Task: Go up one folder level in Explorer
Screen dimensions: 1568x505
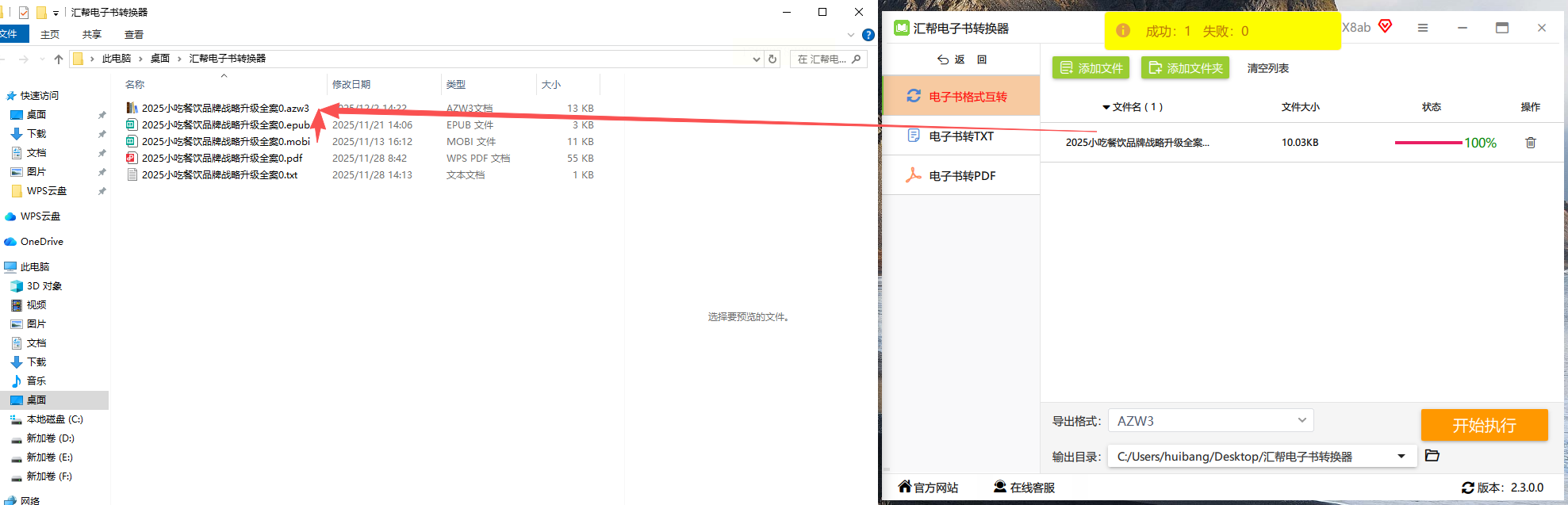Action: [x=59, y=59]
